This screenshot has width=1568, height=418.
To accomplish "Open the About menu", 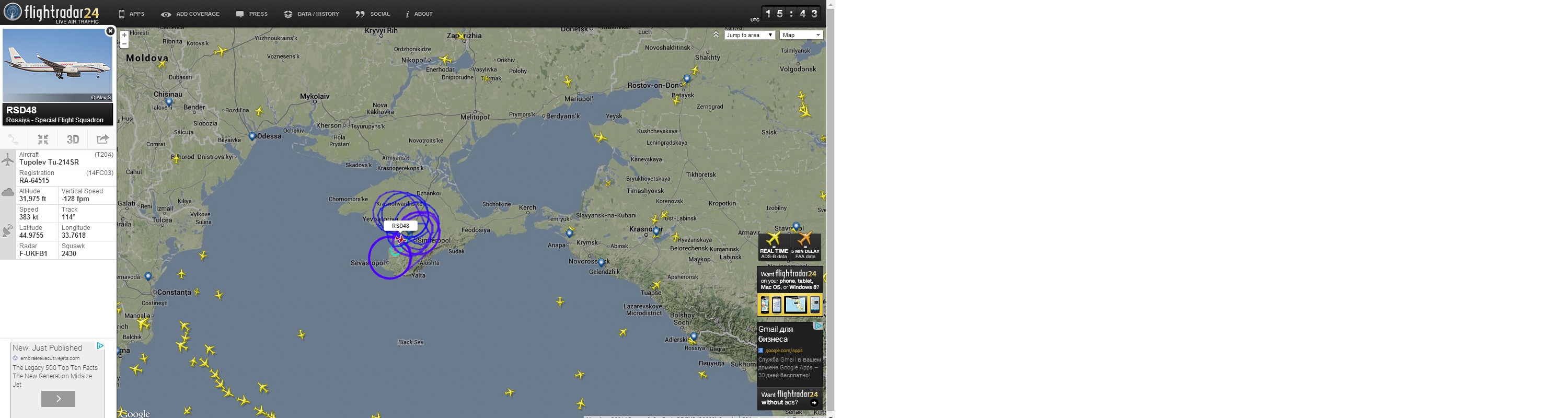I will [x=419, y=14].
